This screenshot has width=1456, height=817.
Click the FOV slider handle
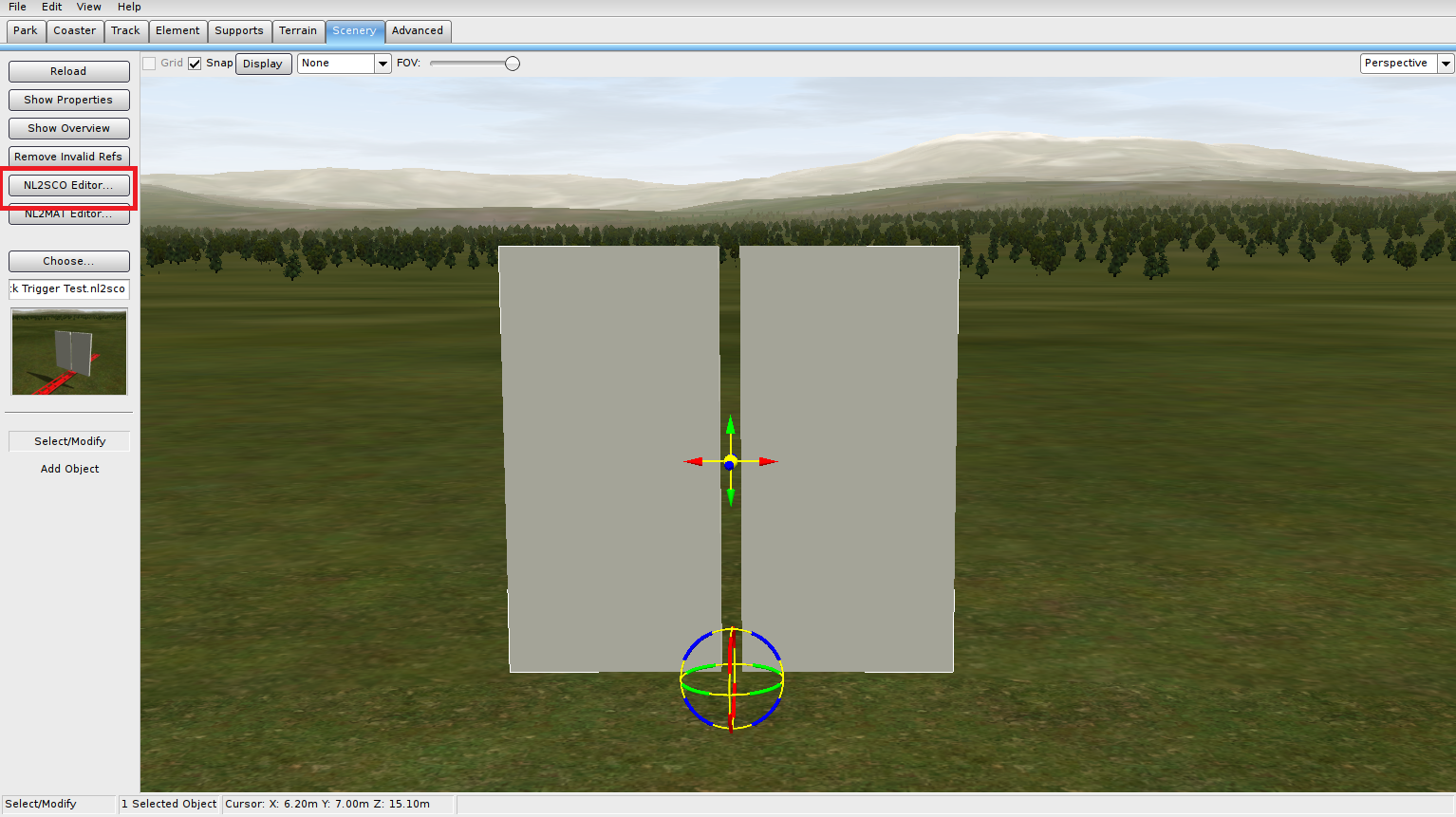tap(513, 64)
